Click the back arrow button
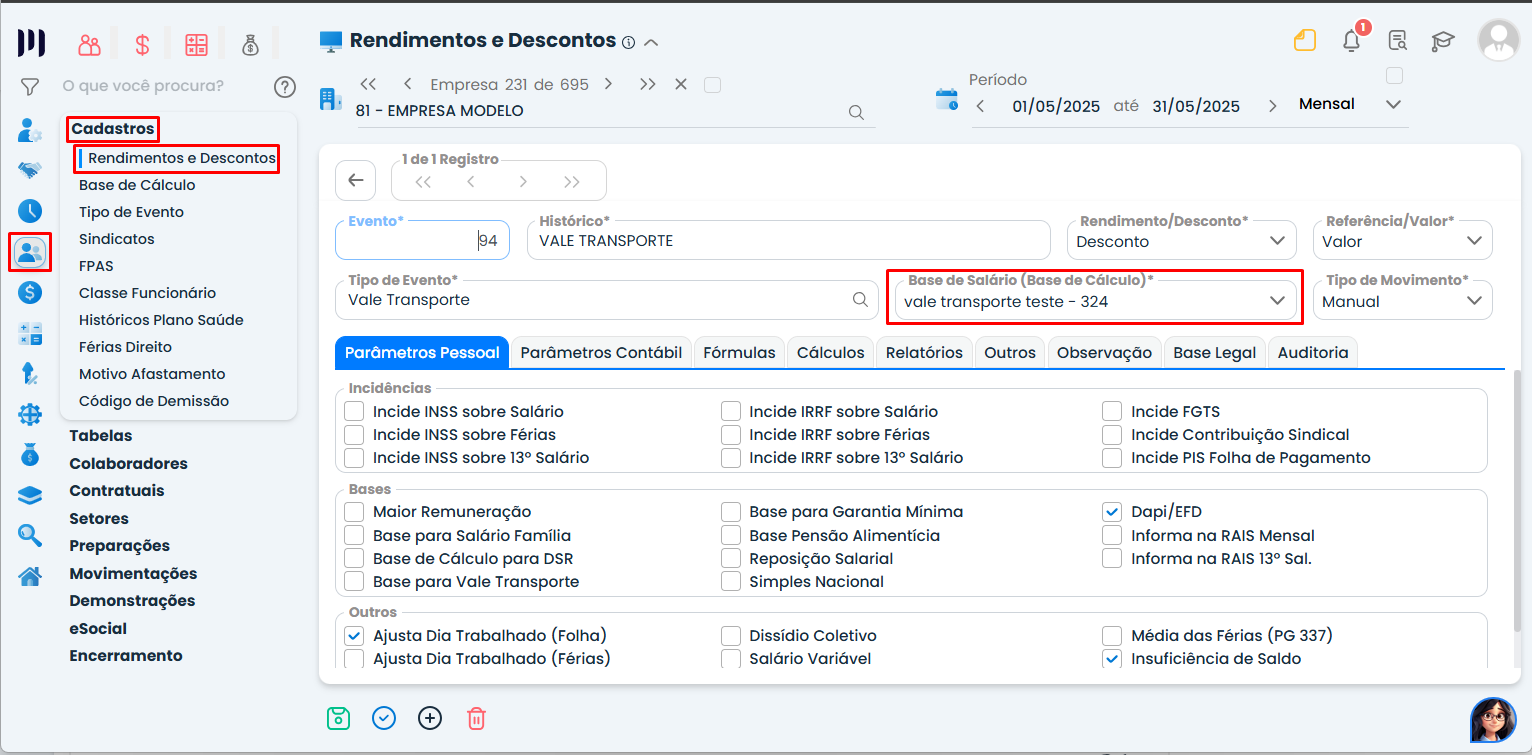The image size is (1532, 755). pos(355,181)
